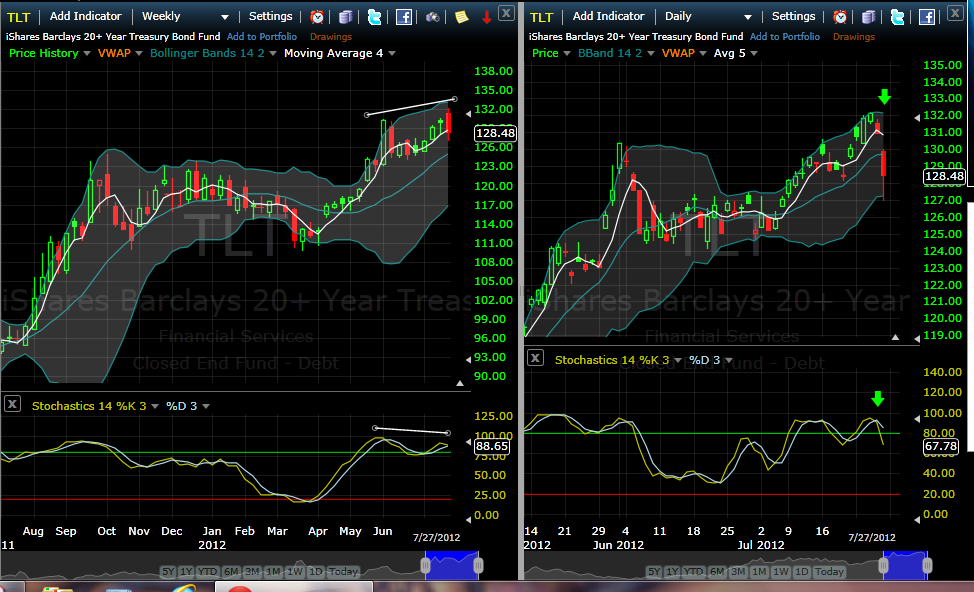
Task: Click the red down arrow toolbar icon
Action: [x=486, y=17]
